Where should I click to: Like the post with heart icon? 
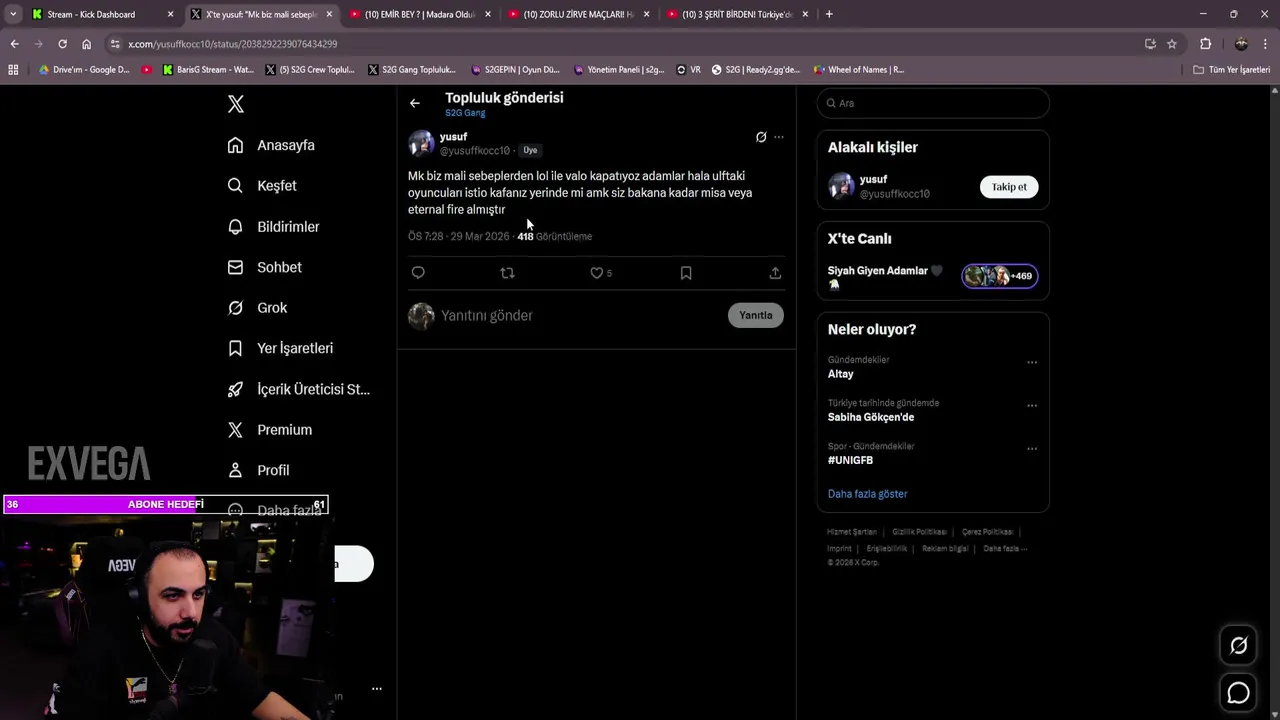click(x=596, y=273)
